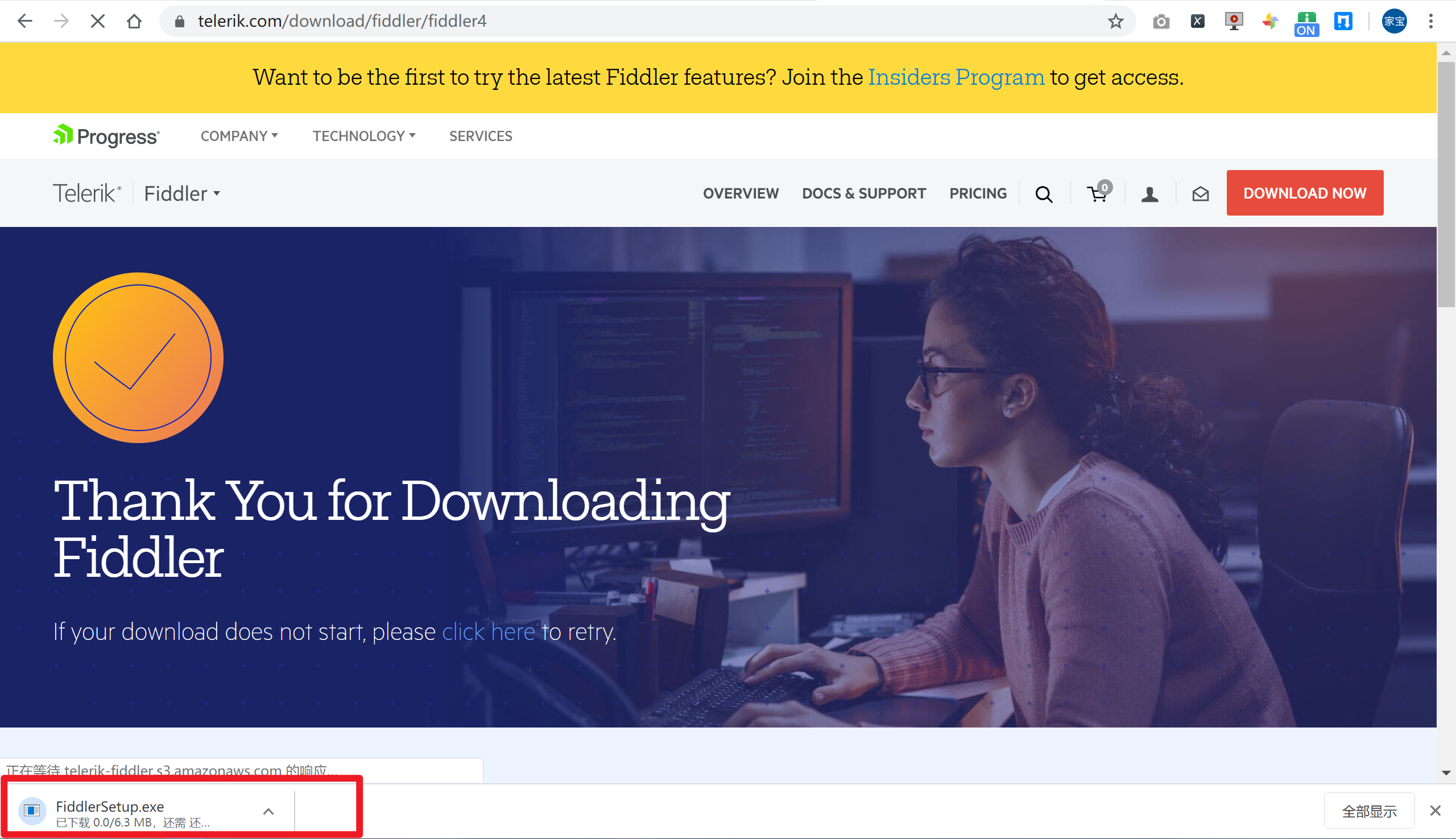
Task: Click the page vertical scrollbar thumb
Action: 1446,184
